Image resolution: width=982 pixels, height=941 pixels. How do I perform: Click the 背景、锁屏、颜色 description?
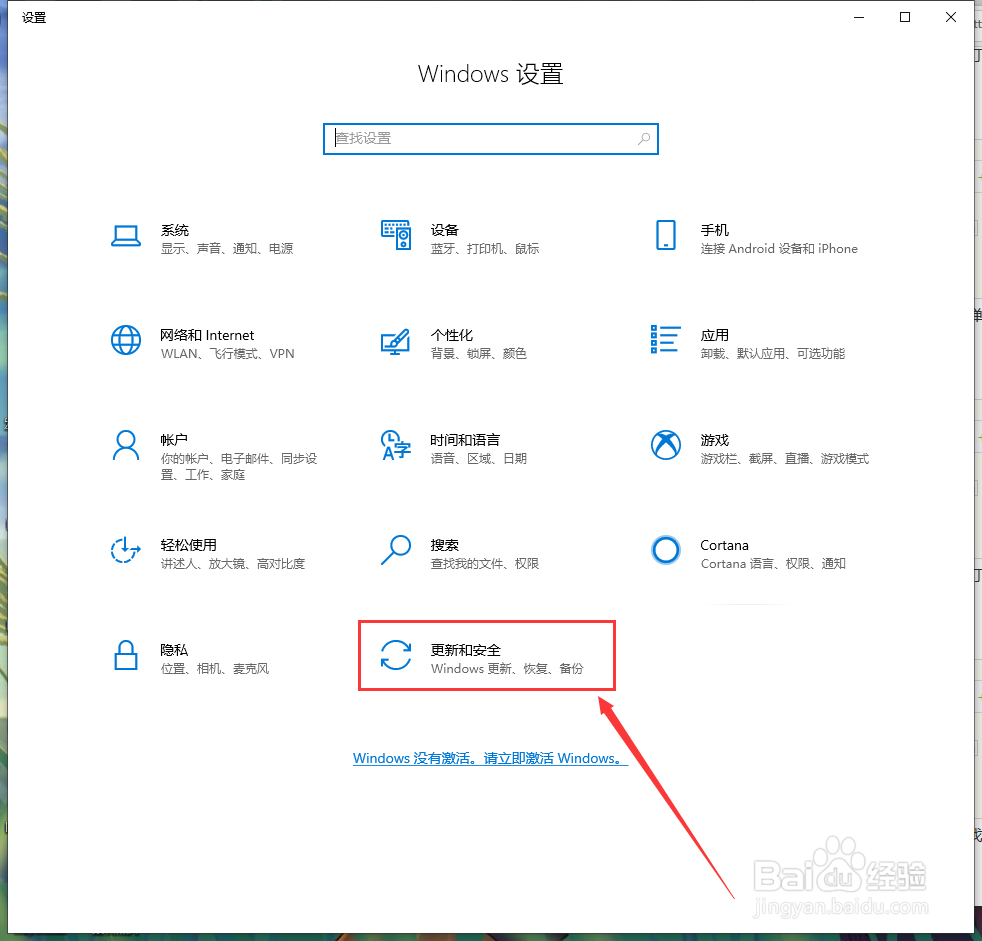(x=478, y=354)
